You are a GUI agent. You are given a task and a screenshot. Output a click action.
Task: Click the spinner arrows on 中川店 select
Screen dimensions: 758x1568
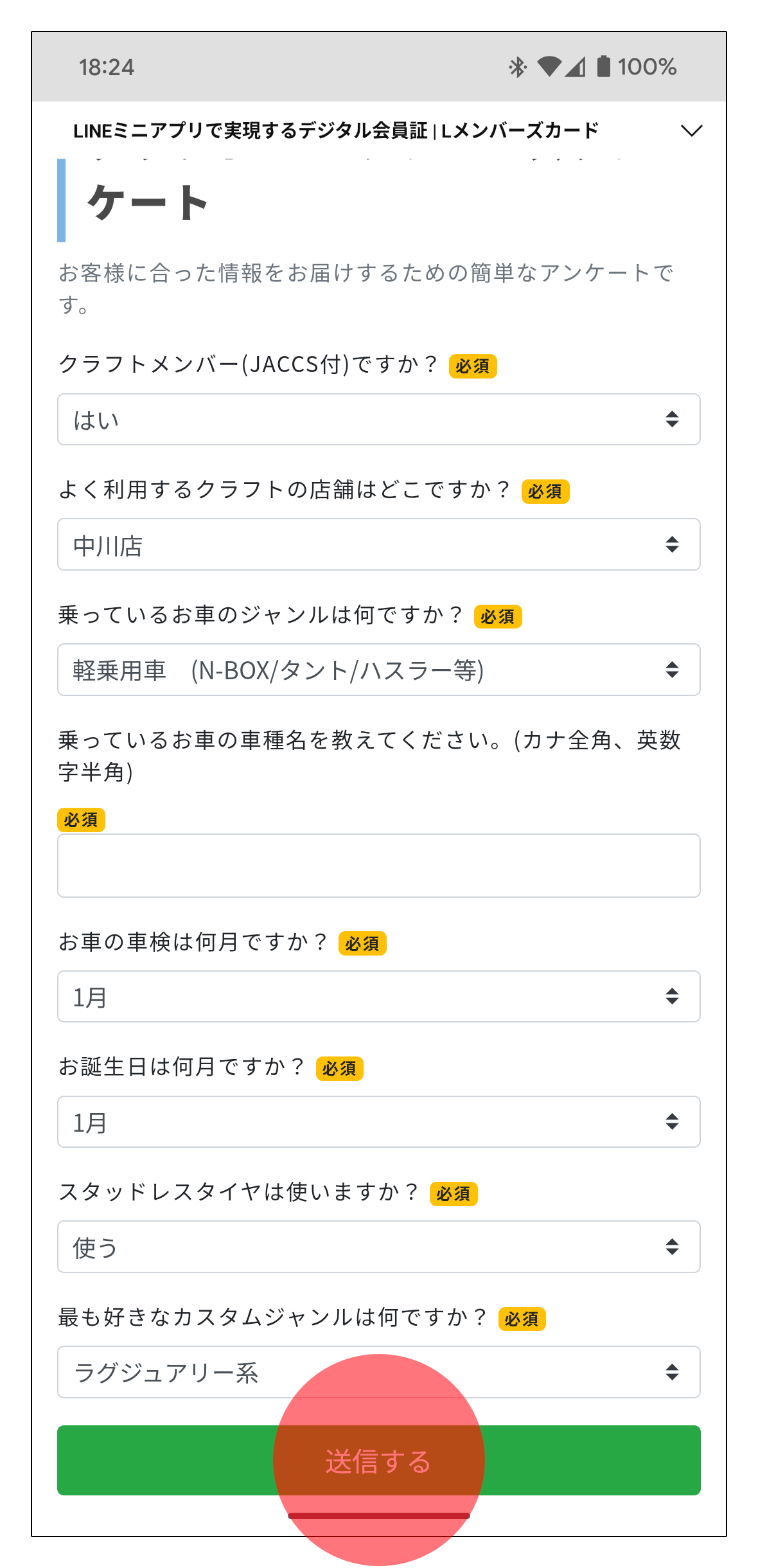coord(672,544)
